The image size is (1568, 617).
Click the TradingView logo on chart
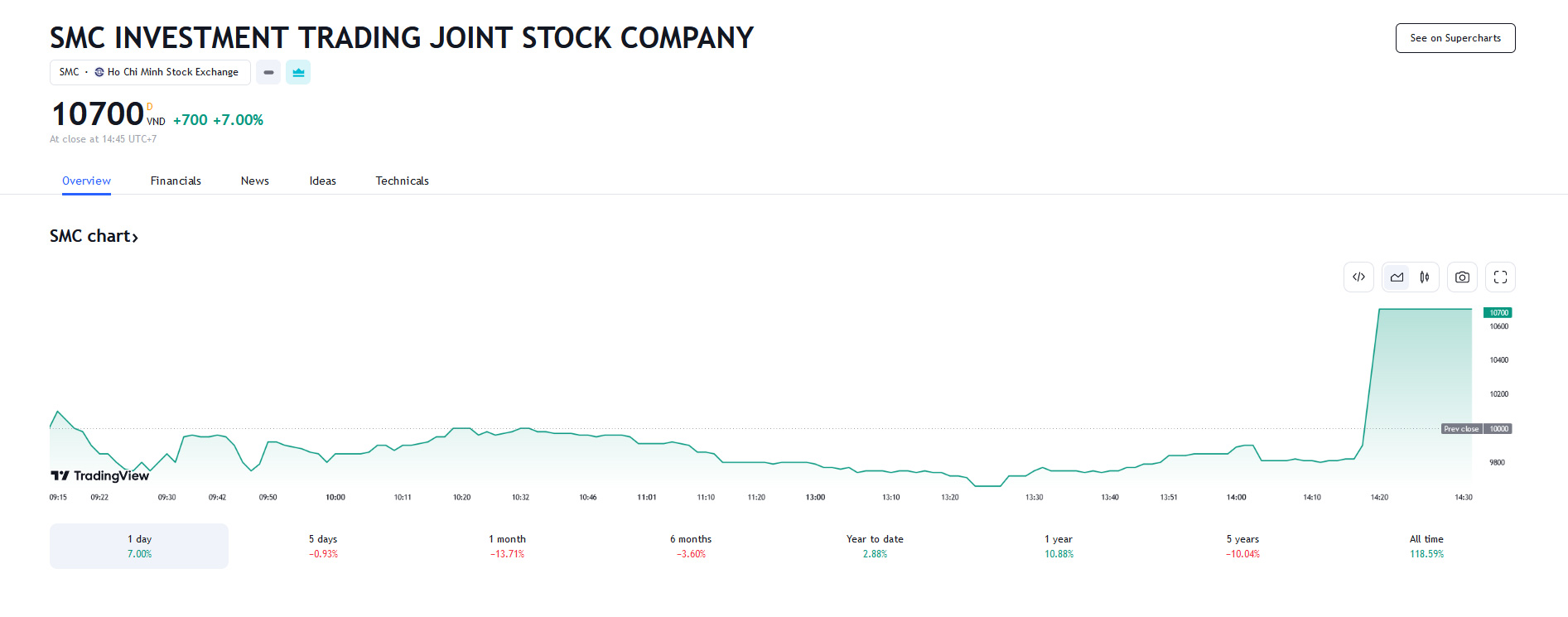pos(100,475)
